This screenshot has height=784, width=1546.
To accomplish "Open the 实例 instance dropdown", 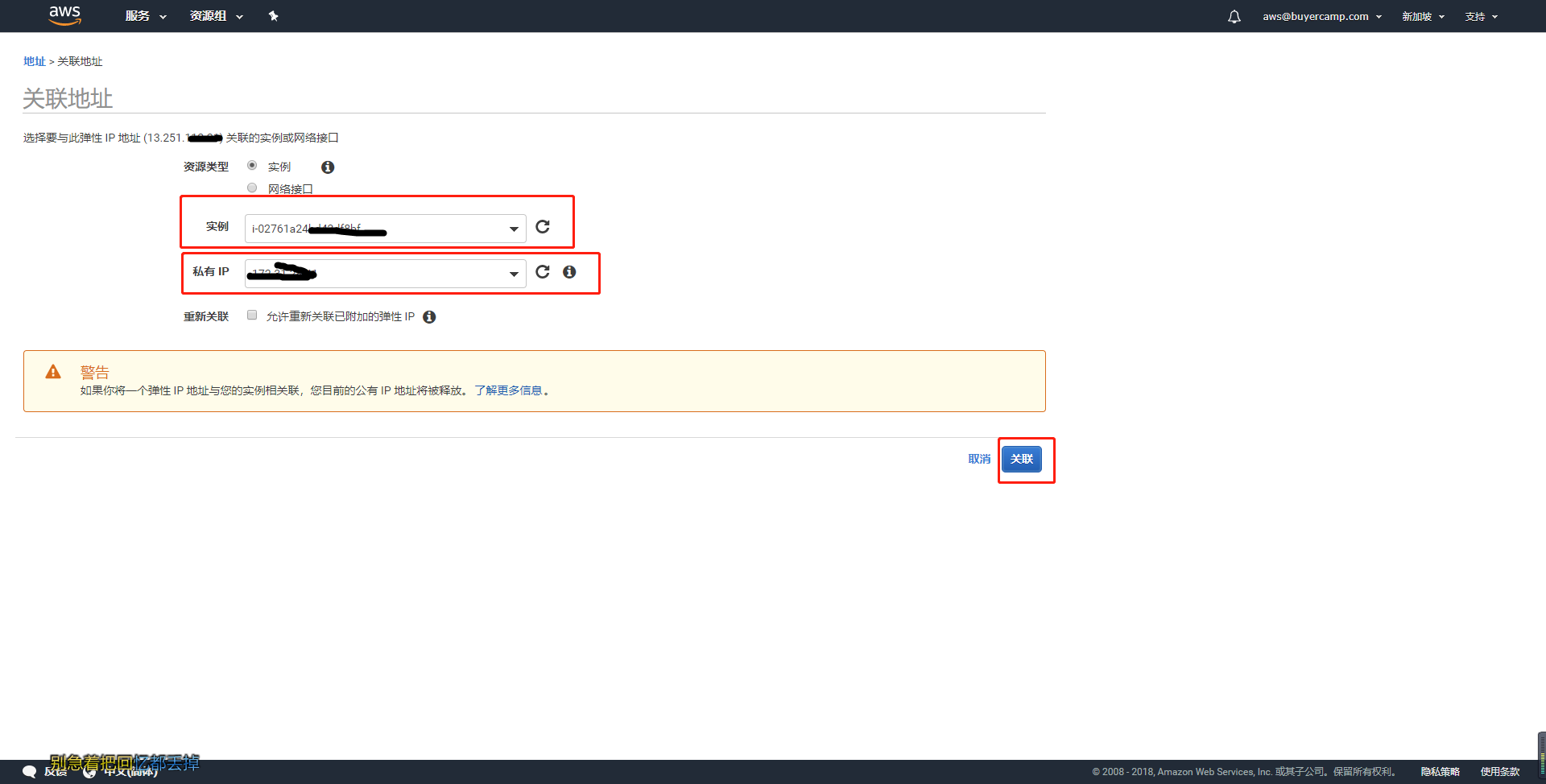I will [x=385, y=229].
